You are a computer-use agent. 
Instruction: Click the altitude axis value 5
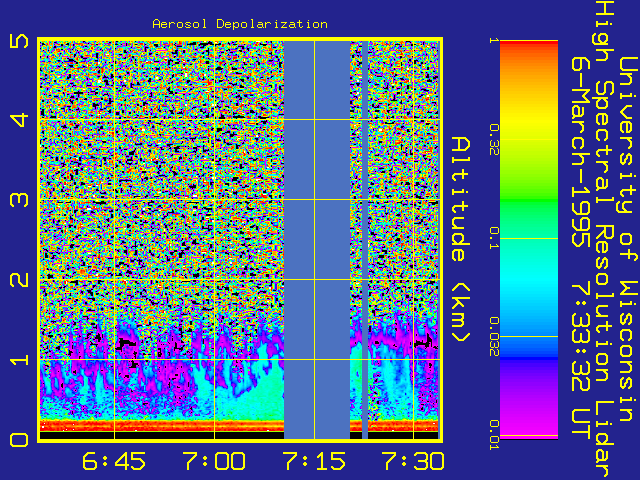tap(19, 41)
